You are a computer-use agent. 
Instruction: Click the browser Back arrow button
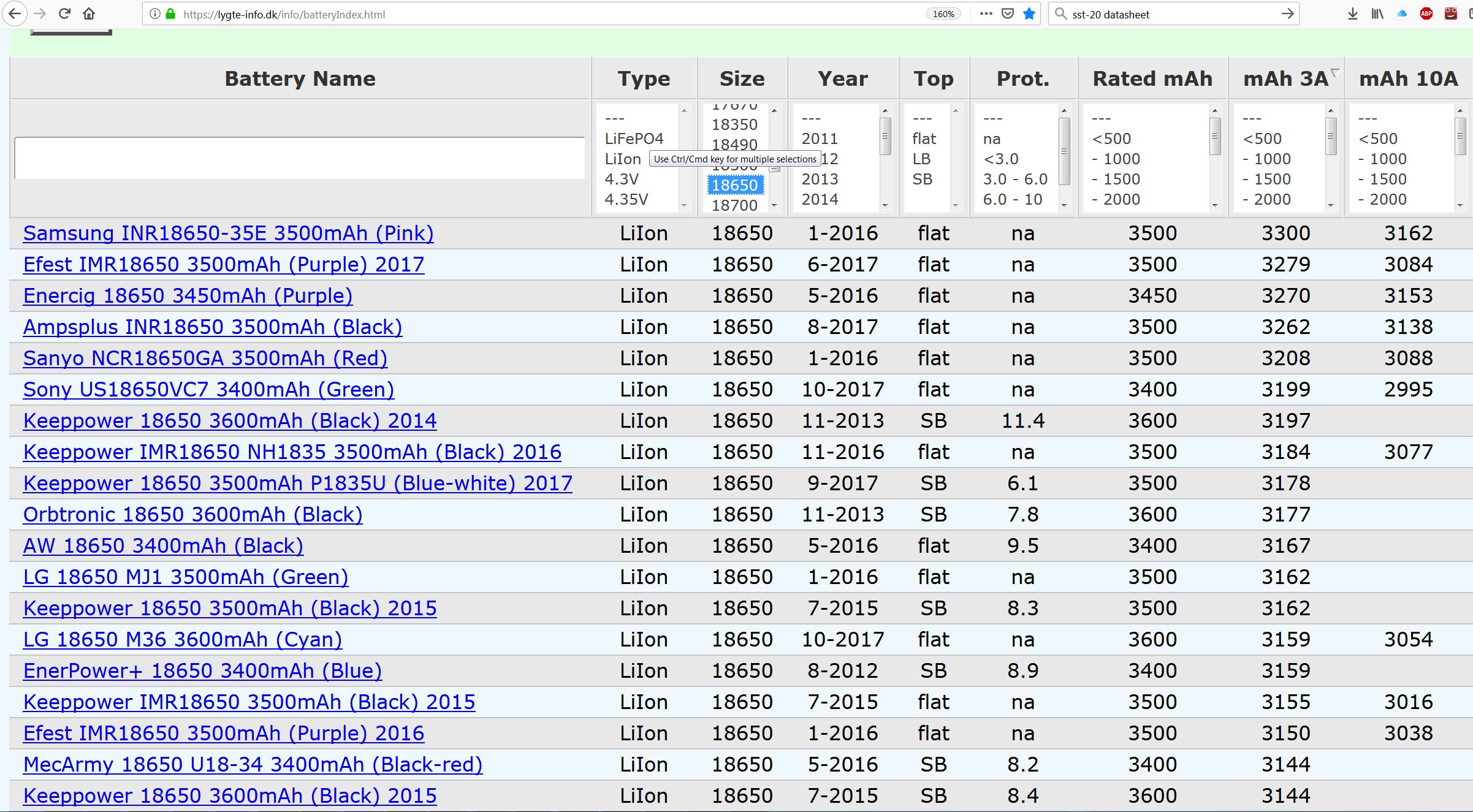(x=15, y=13)
